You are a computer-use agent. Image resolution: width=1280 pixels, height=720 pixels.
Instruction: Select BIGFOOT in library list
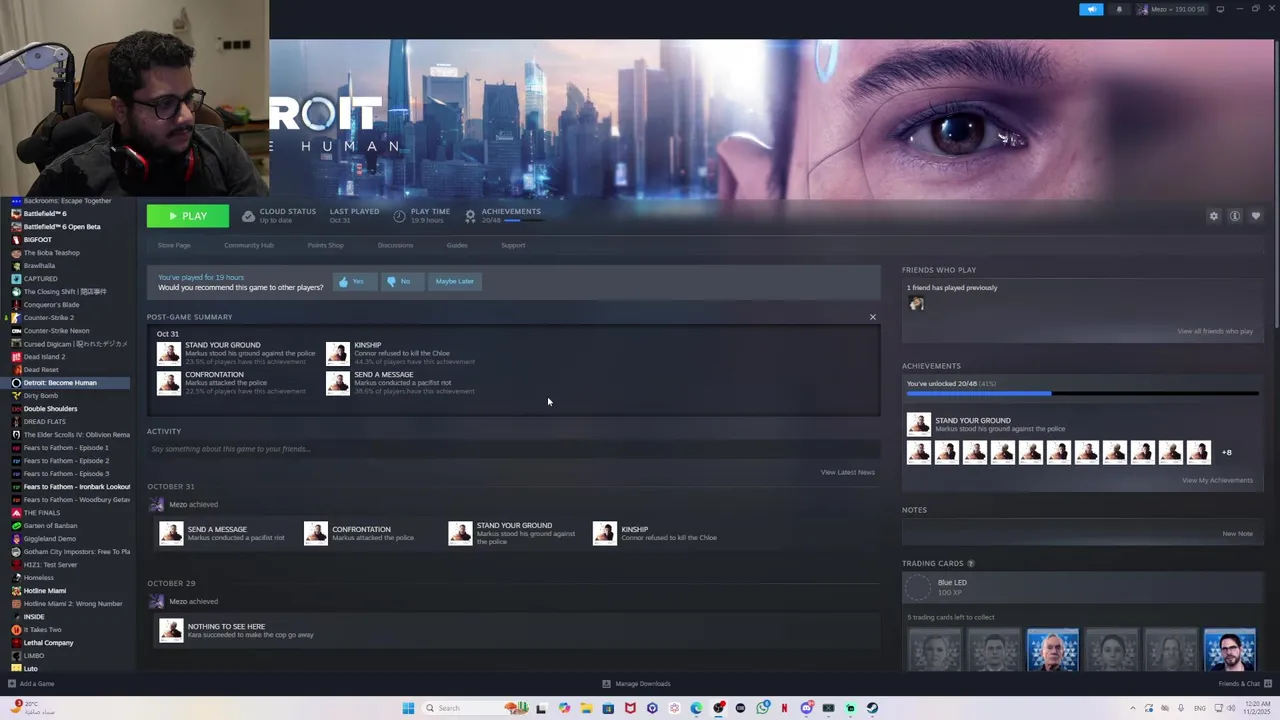point(37,240)
